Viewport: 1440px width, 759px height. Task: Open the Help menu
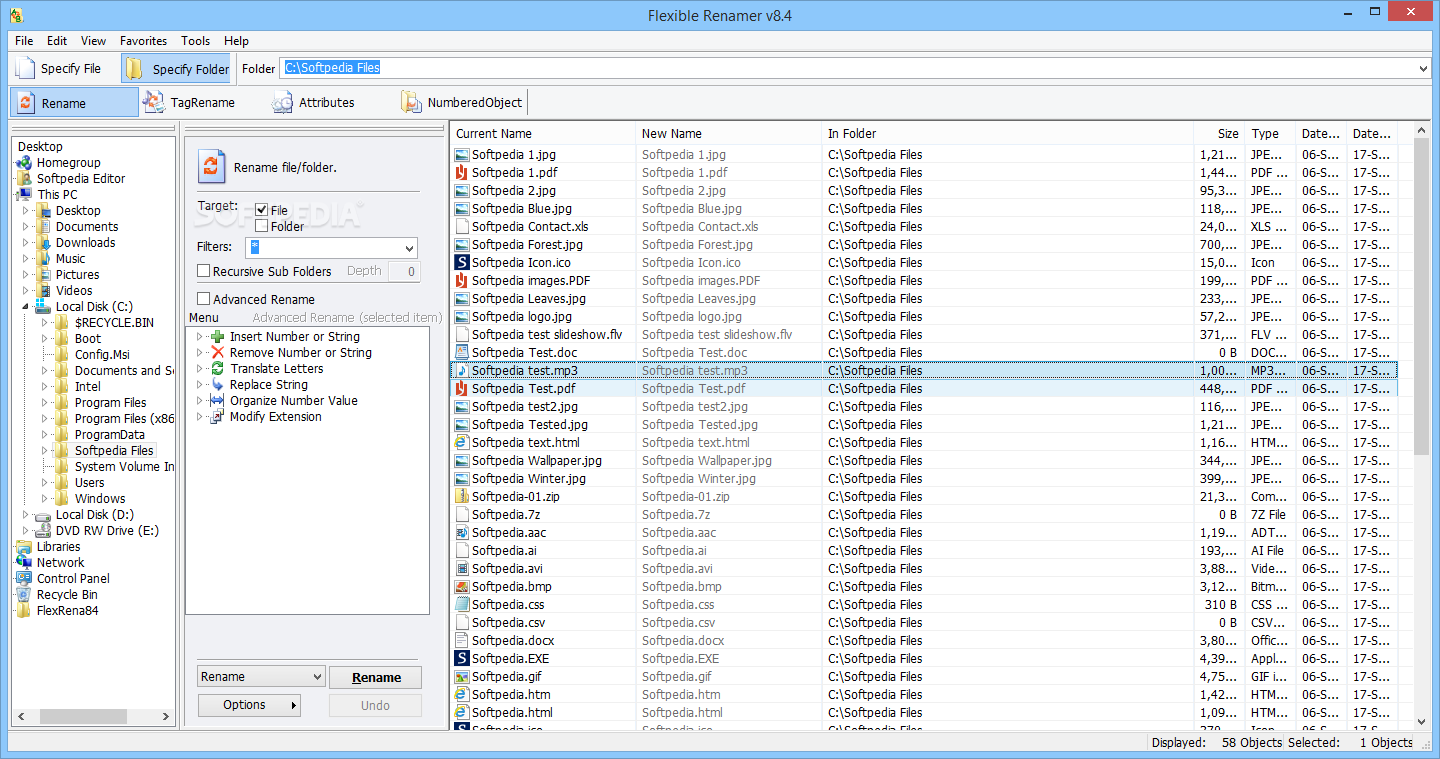[237, 41]
